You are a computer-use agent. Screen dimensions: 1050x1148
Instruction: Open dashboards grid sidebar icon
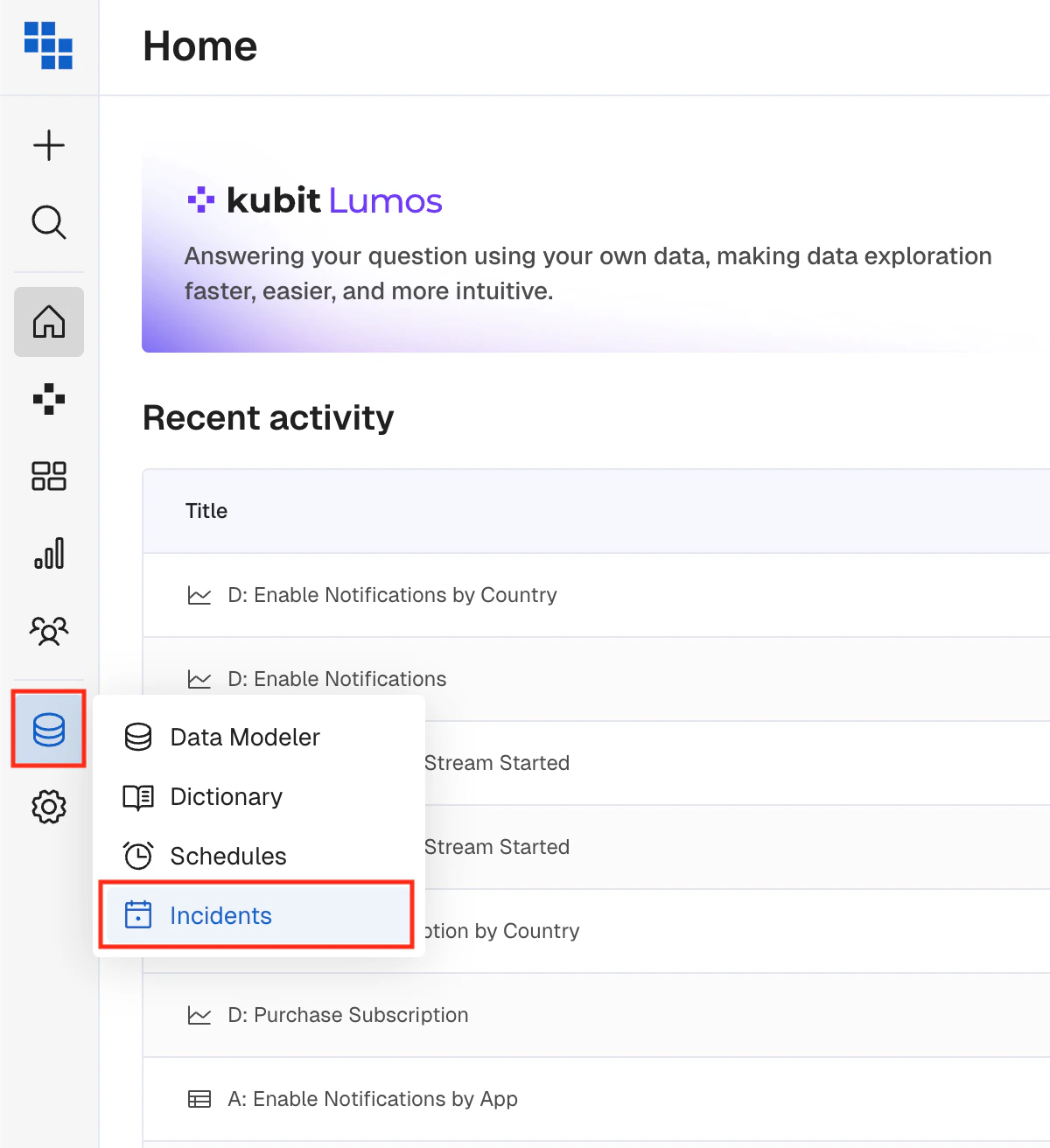49,476
